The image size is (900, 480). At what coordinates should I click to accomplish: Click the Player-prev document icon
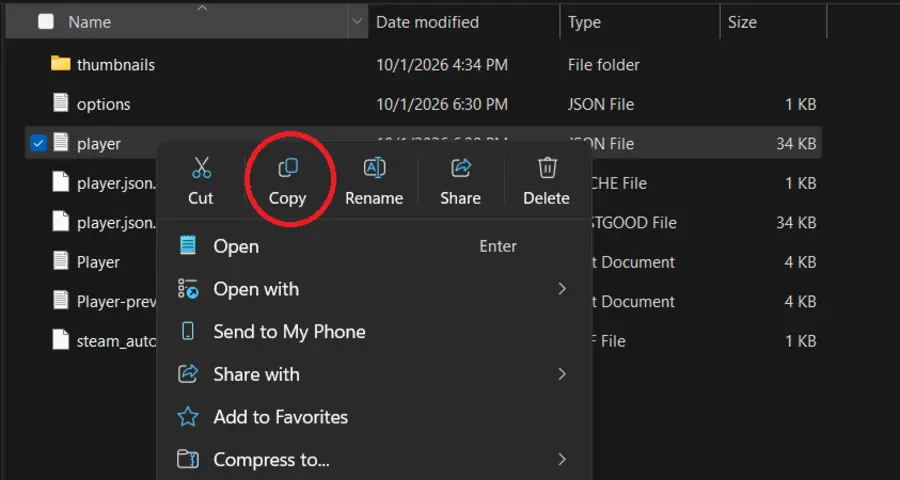pos(61,300)
